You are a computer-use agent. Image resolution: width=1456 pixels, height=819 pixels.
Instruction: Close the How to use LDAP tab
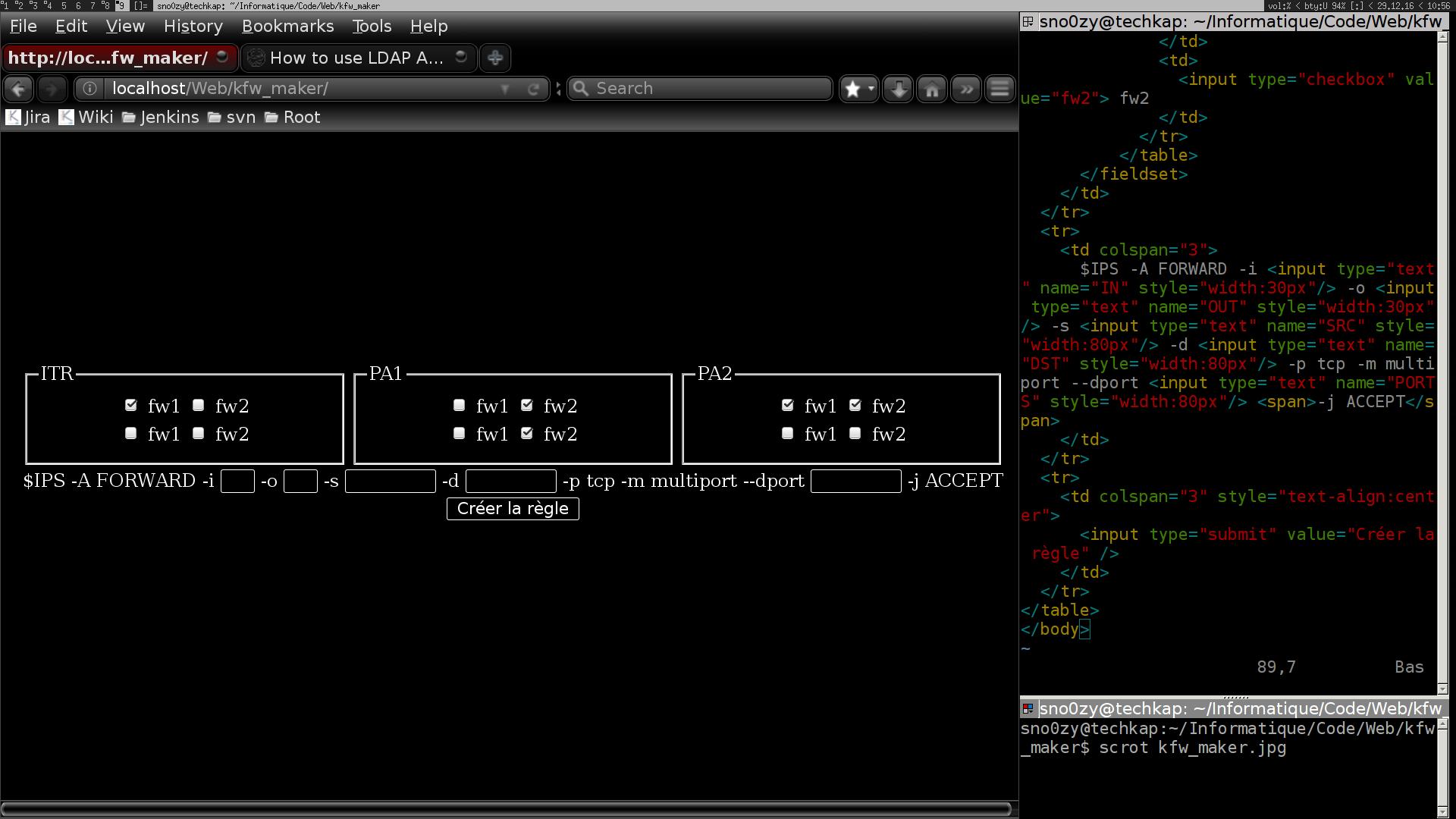point(461,57)
